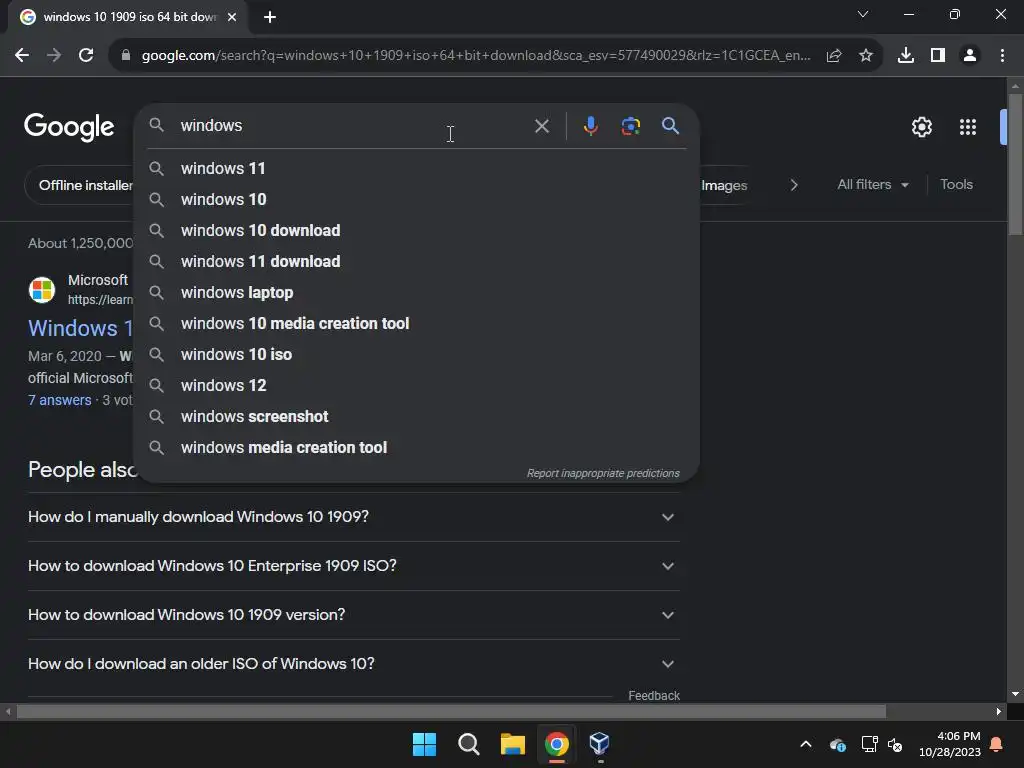Open the Chrome profile icon

click(970, 56)
